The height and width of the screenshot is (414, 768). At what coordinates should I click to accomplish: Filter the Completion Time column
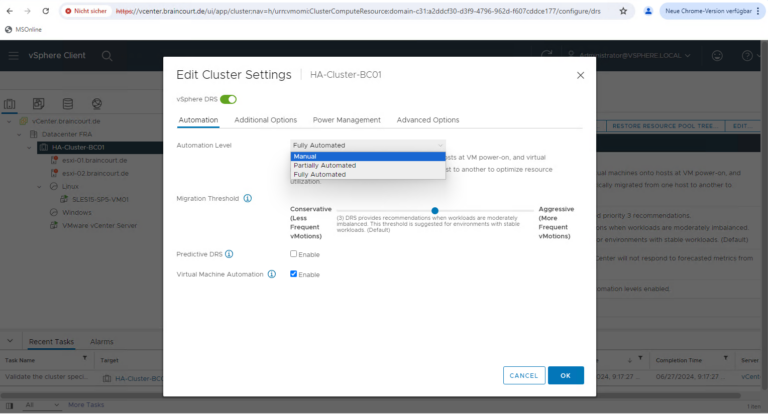pyautogui.click(x=725, y=359)
